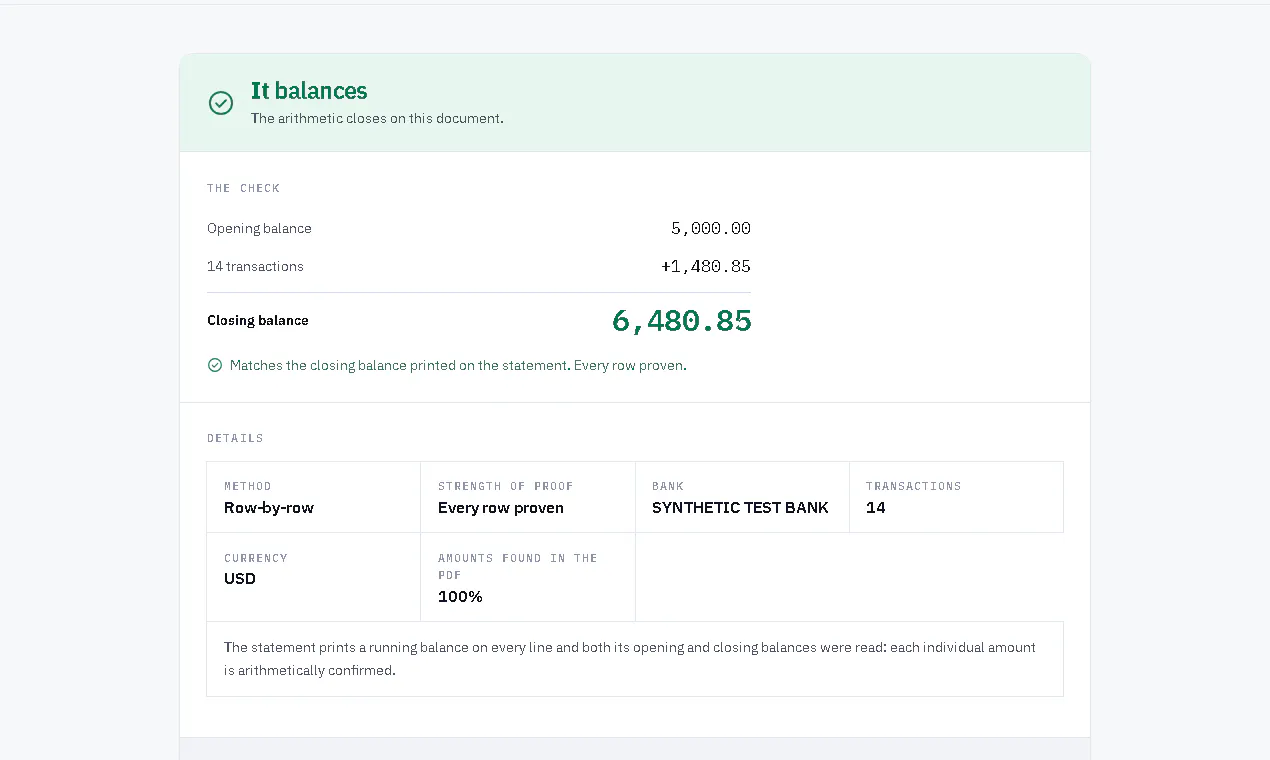Select SYNTHETIC TEST BANK
Image resolution: width=1270 pixels, height=760 pixels.
[x=740, y=508]
